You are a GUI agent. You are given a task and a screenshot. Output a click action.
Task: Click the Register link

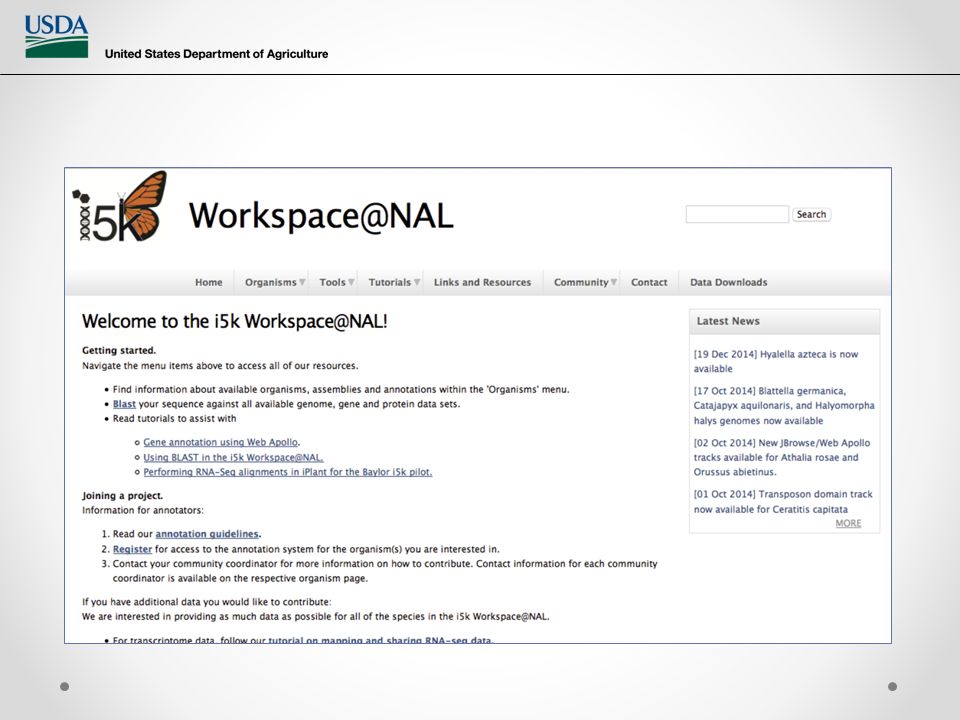click(x=132, y=549)
